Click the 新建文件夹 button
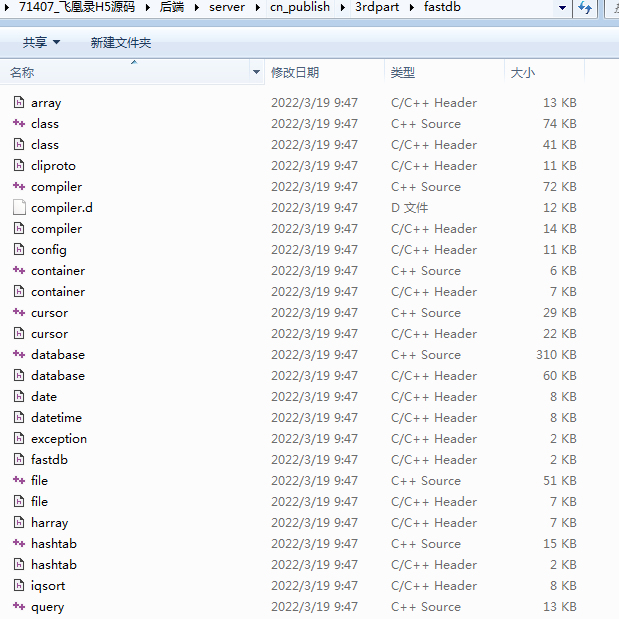This screenshot has height=619, width=619. pyautogui.click(x=121, y=43)
